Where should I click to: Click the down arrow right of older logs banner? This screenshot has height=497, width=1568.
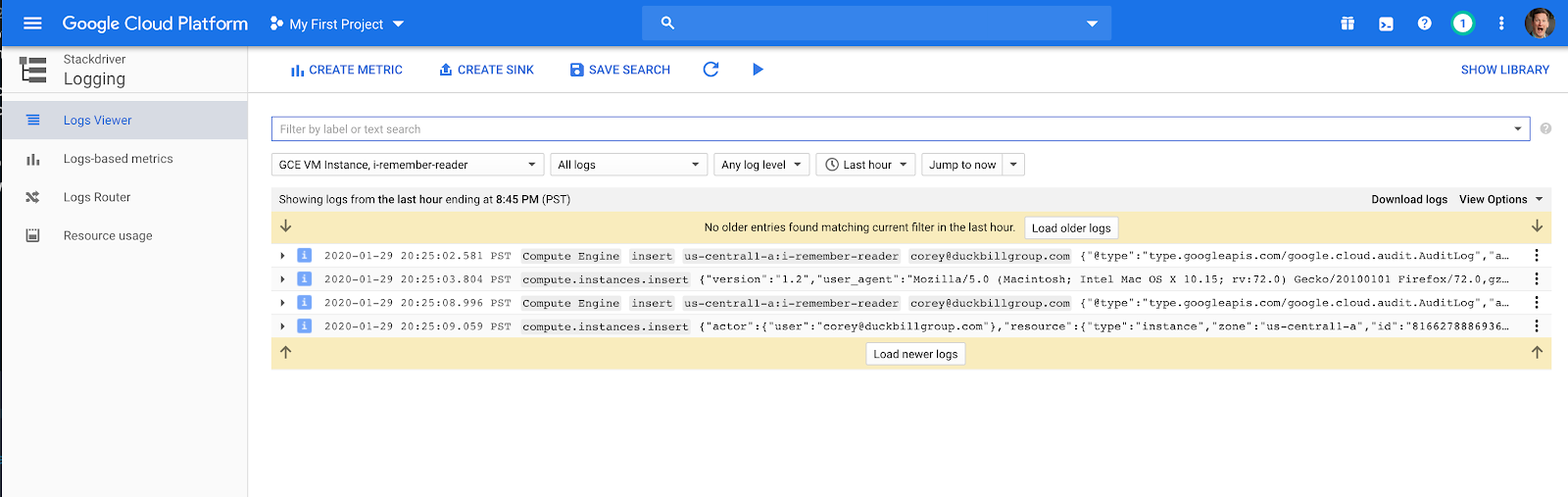[x=1537, y=226]
